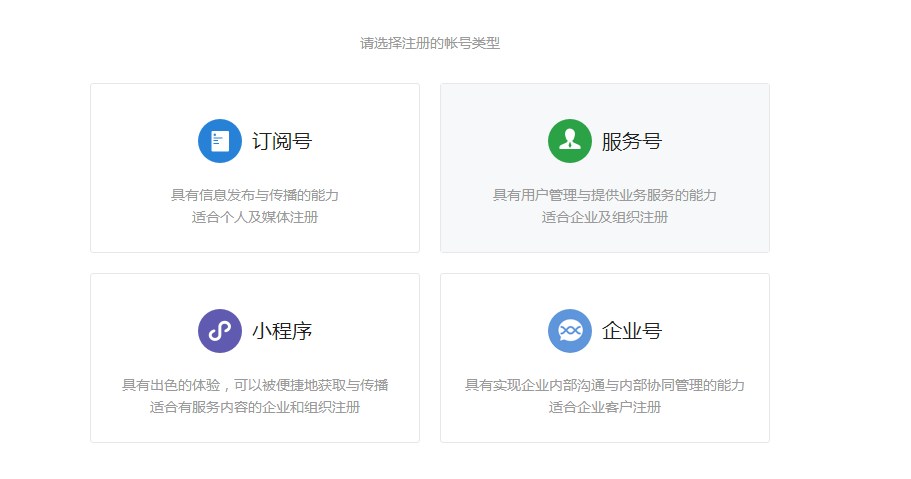Viewport: 911px width, 479px height.
Task: Select the 企业号 account type title
Action: pos(632,331)
